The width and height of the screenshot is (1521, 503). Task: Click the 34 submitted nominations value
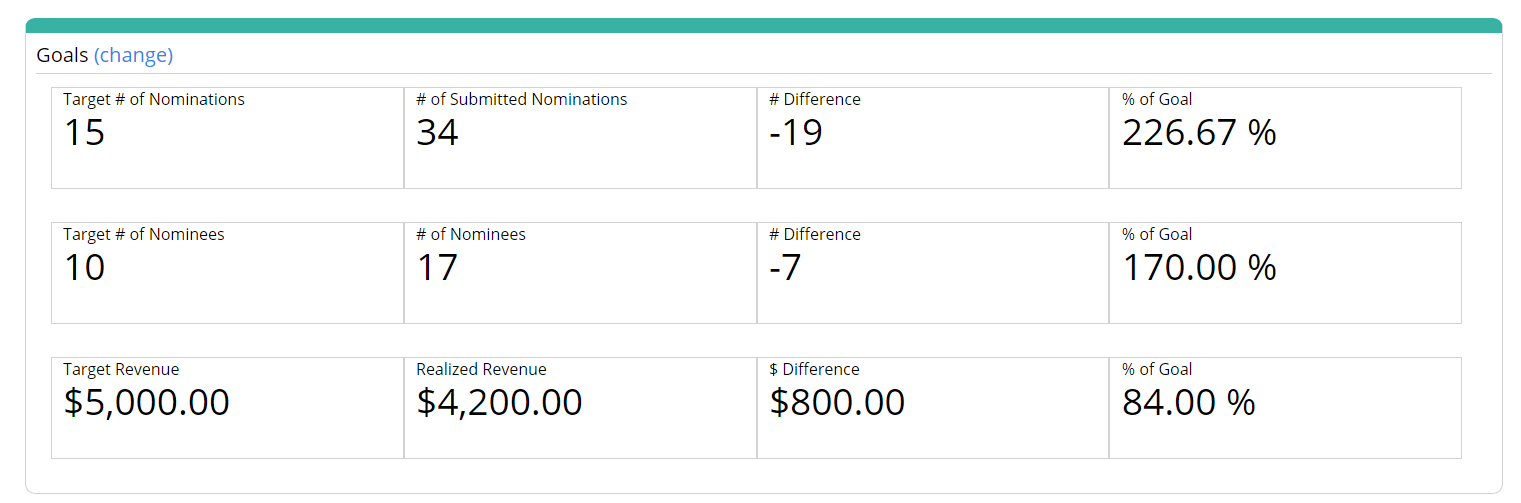point(437,133)
